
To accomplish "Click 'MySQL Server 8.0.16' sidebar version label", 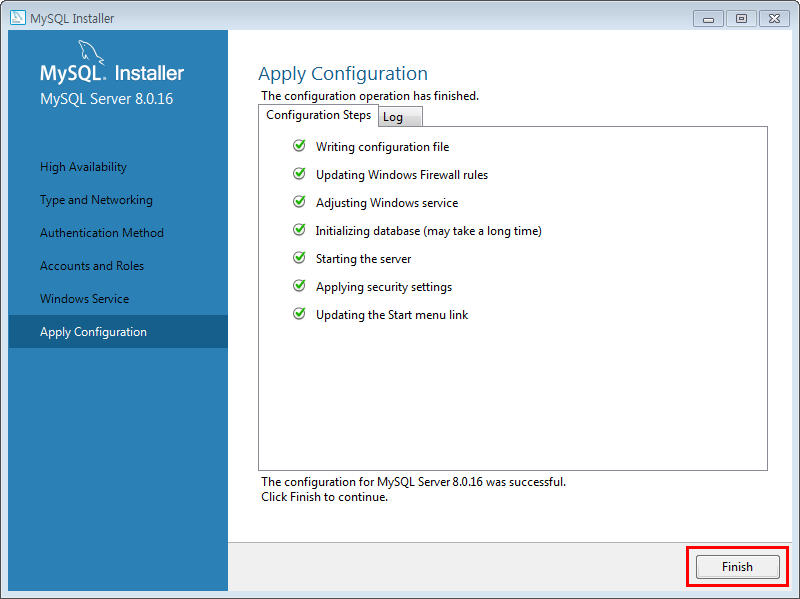I will 107,99.
